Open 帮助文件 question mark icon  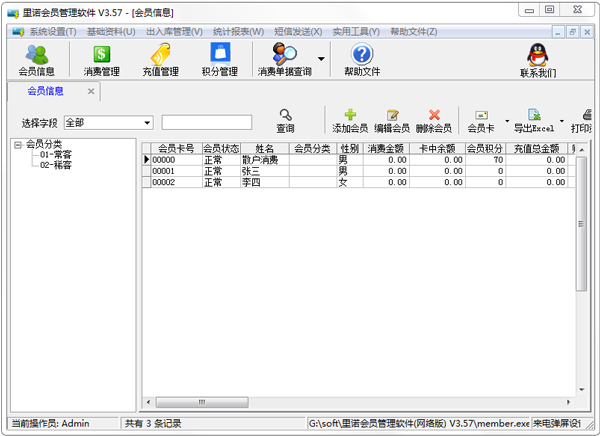click(x=362, y=54)
